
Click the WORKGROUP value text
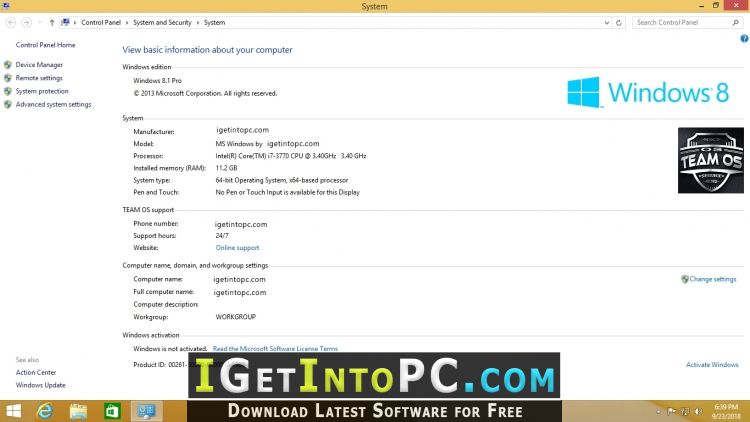pyautogui.click(x=235, y=317)
